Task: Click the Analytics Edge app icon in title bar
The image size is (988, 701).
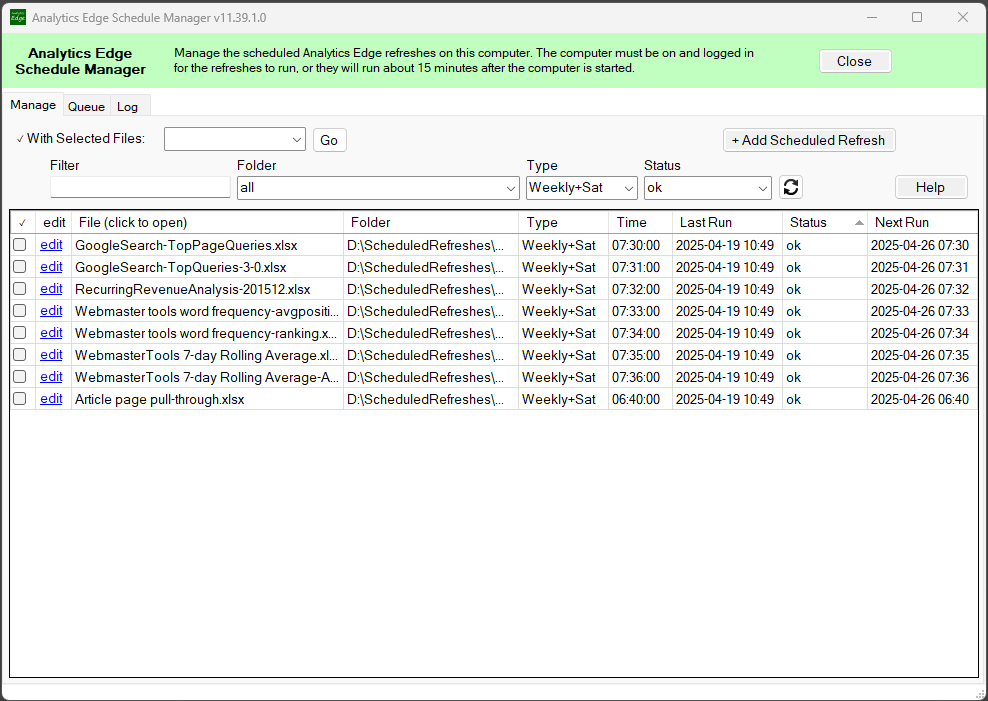Action: (x=18, y=17)
